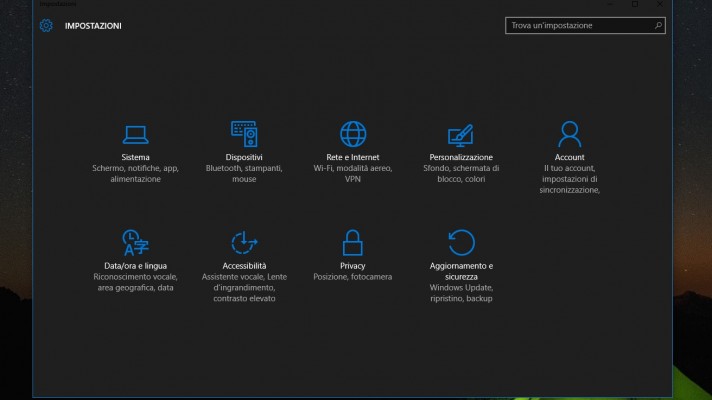The image size is (712, 400).
Task: Click the Accessibilità dashed clock icon
Action: pos(244,242)
